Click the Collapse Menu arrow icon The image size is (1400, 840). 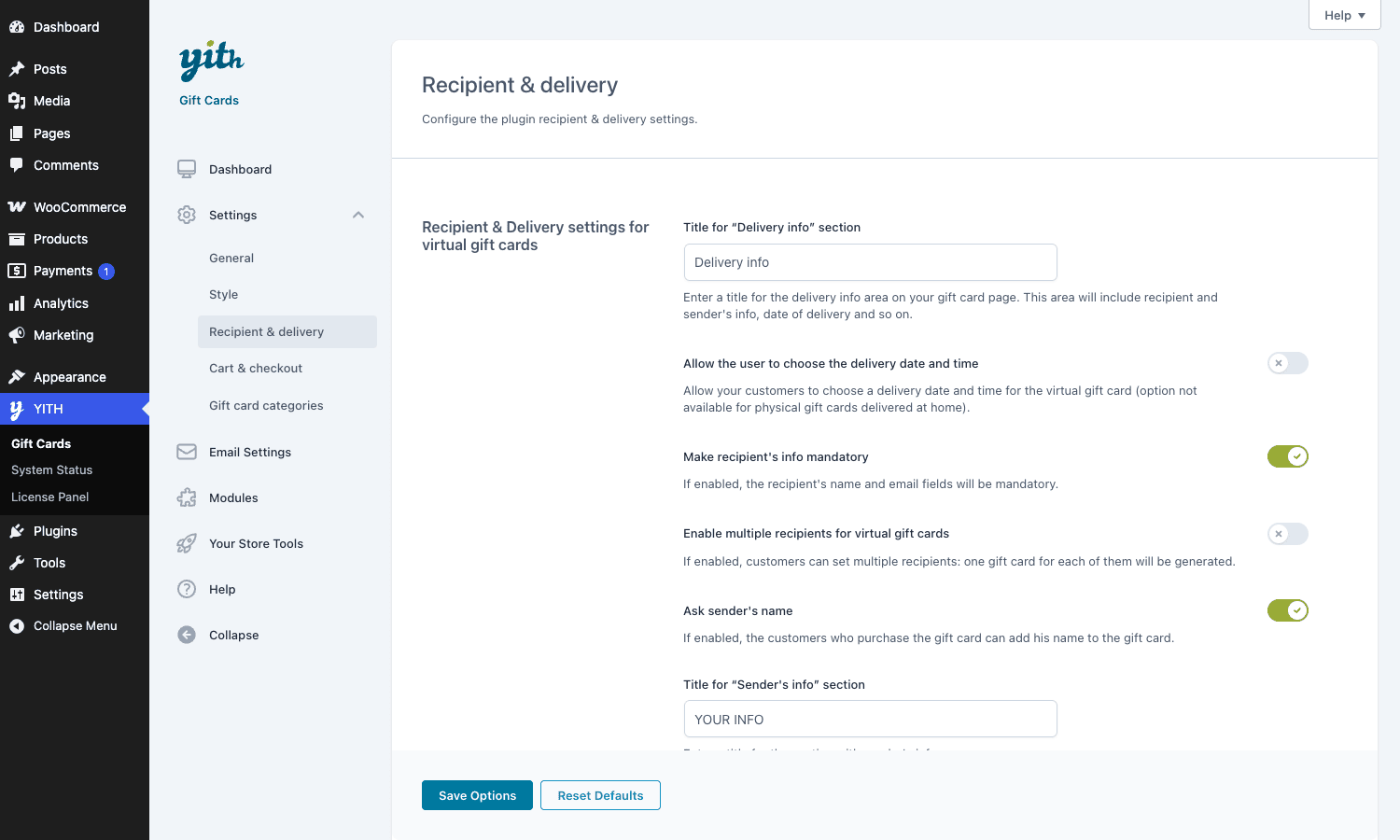(x=17, y=626)
